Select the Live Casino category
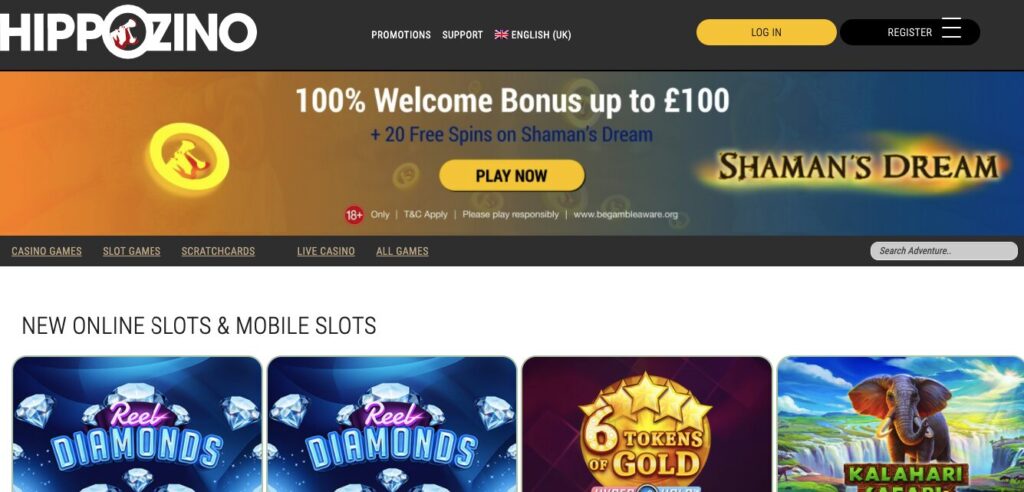This screenshot has width=1024, height=492. pos(326,251)
